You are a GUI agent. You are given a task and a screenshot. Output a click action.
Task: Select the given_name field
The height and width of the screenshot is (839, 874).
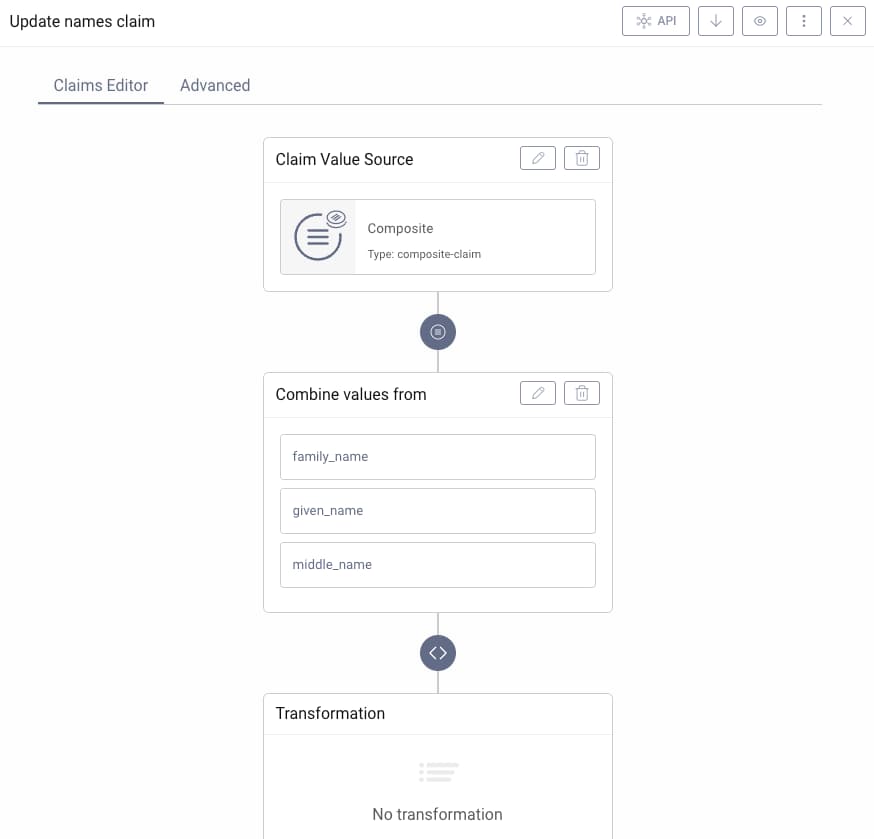click(438, 511)
